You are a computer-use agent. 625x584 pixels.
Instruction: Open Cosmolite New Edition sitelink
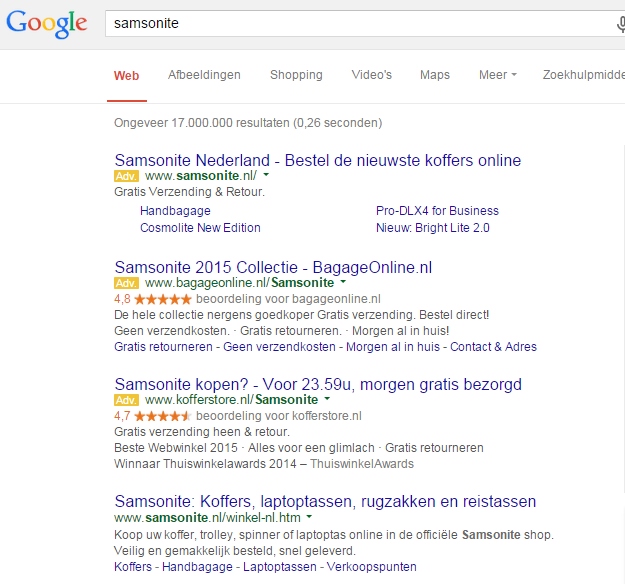[200, 227]
